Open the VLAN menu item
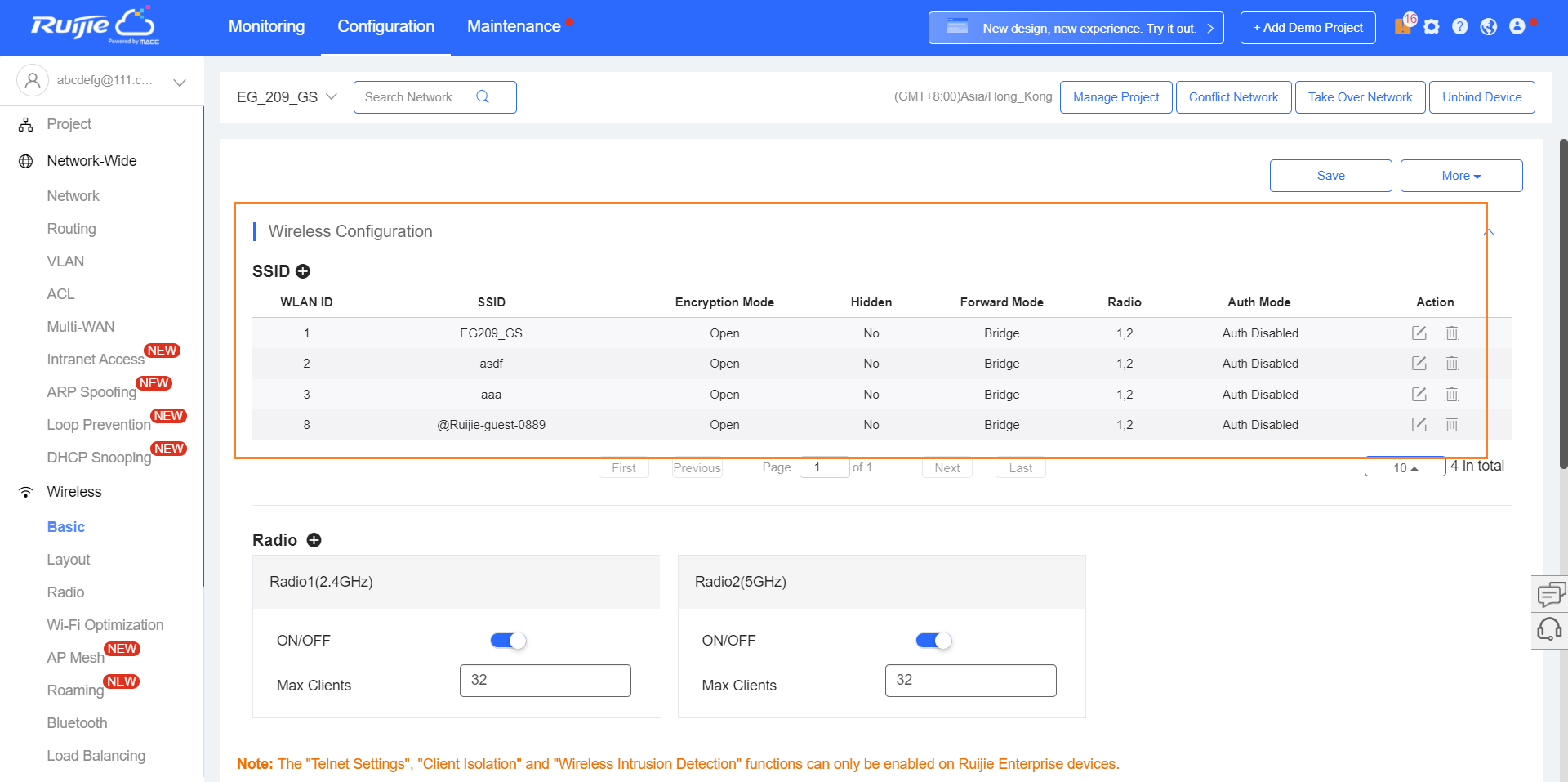The image size is (1568, 782). 65,261
